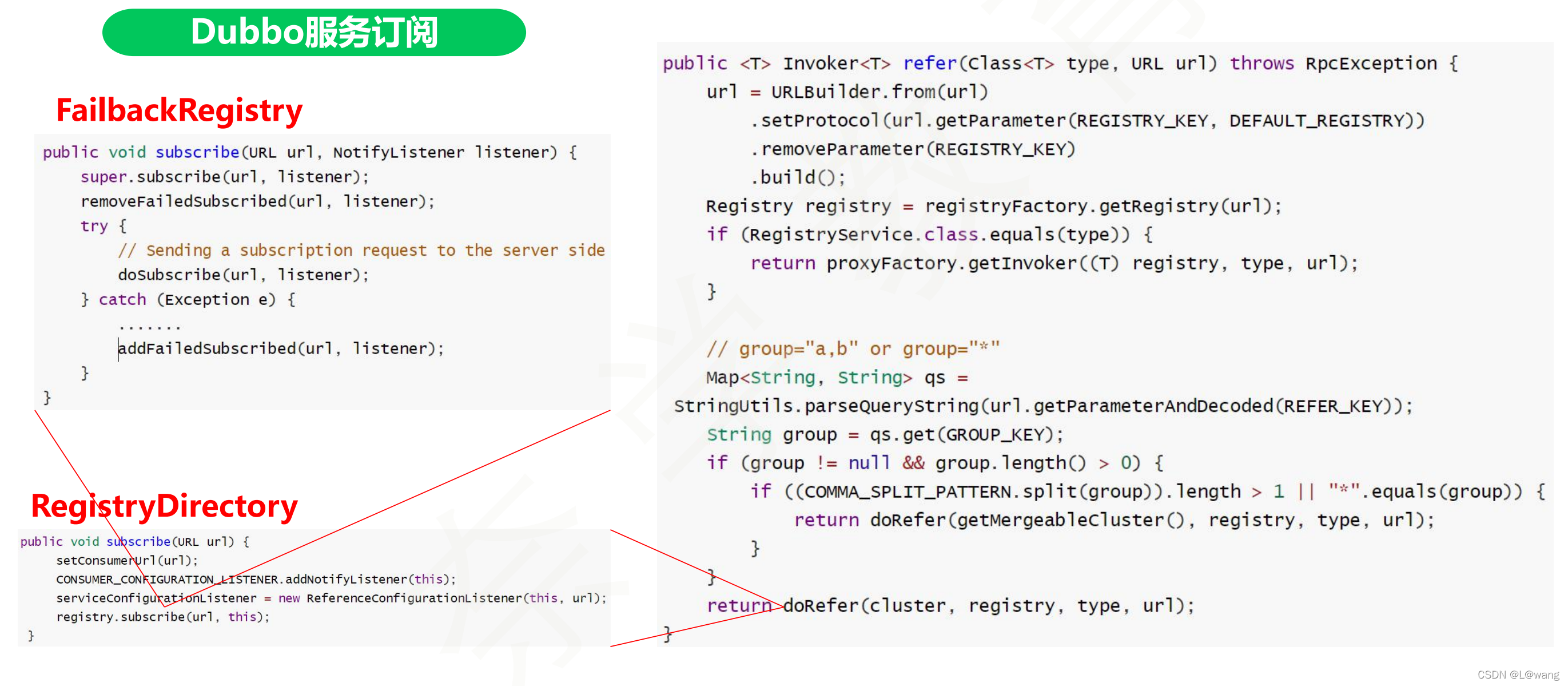Click '.removeParameter(REGISTRY_KEY)' line
This screenshot has height=686, width=1568.
pos(913,149)
